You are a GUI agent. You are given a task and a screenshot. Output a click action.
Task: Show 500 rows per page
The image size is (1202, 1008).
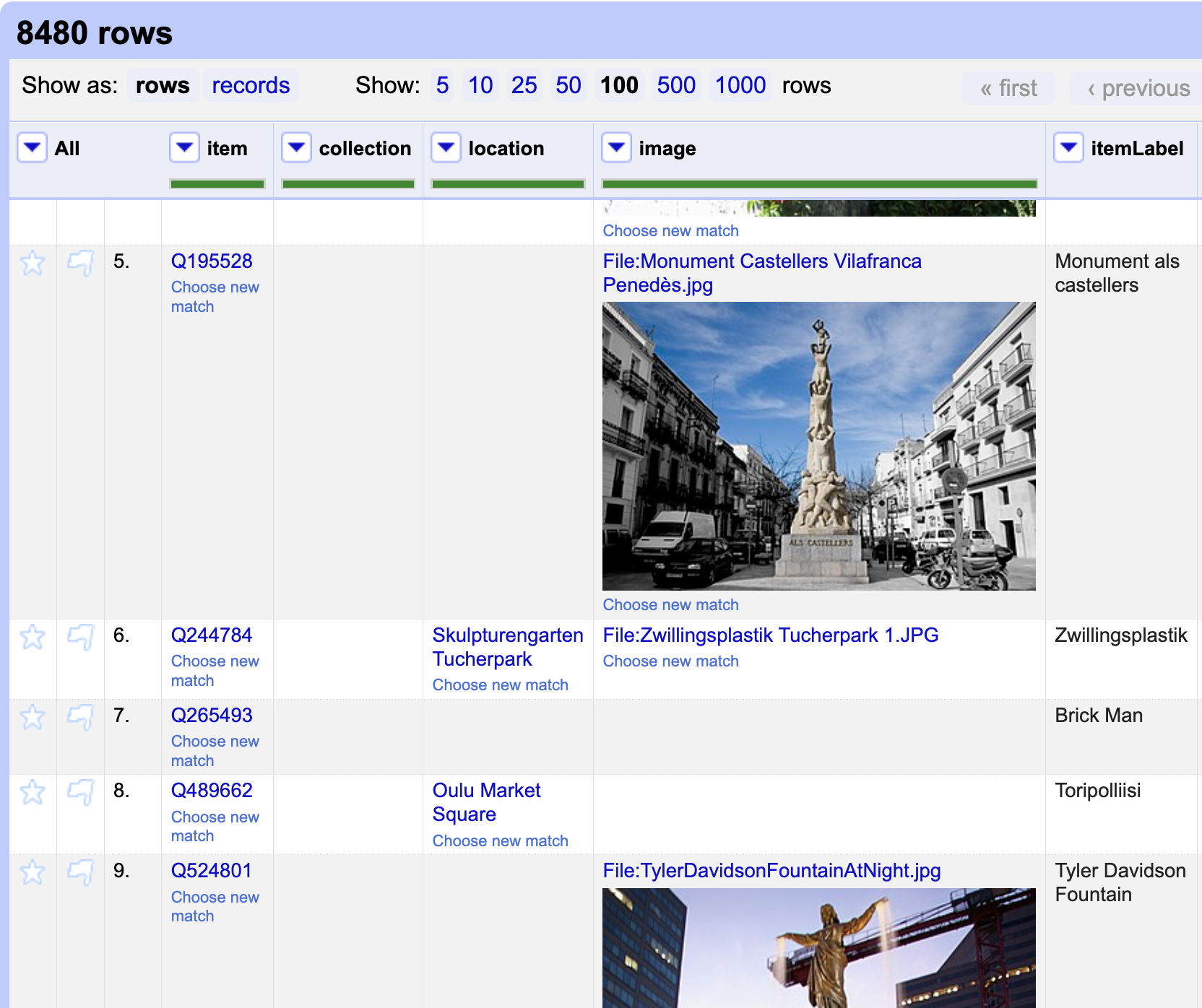676,85
